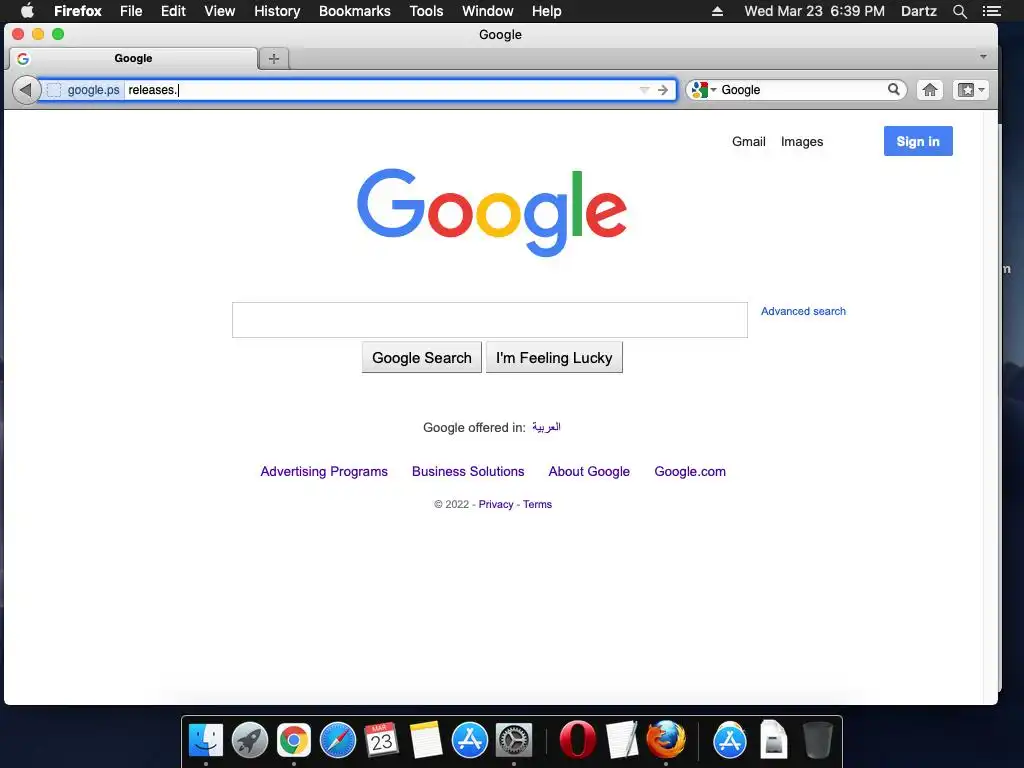Open the disk image document in the Dock

[x=773, y=741]
